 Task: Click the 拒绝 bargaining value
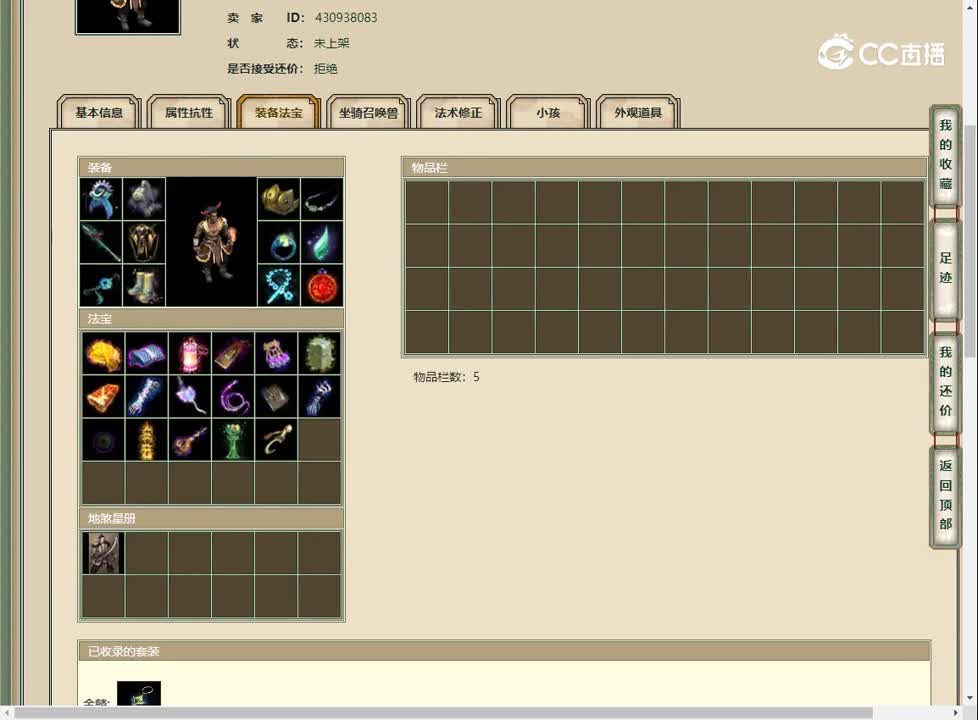[326, 69]
